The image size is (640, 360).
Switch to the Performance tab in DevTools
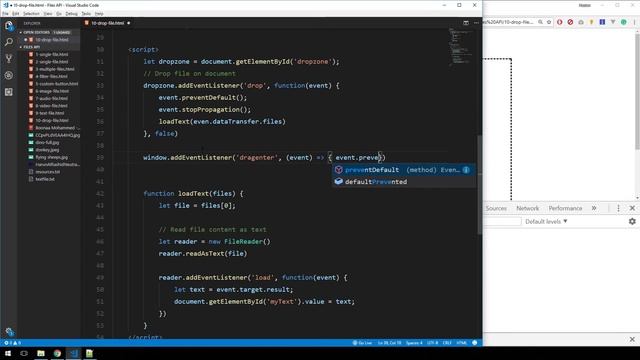pos(565,208)
